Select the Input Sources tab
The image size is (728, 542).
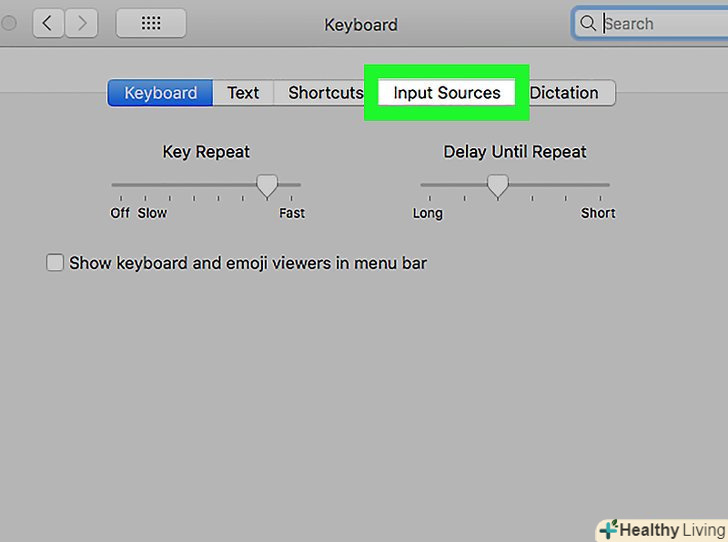click(446, 93)
